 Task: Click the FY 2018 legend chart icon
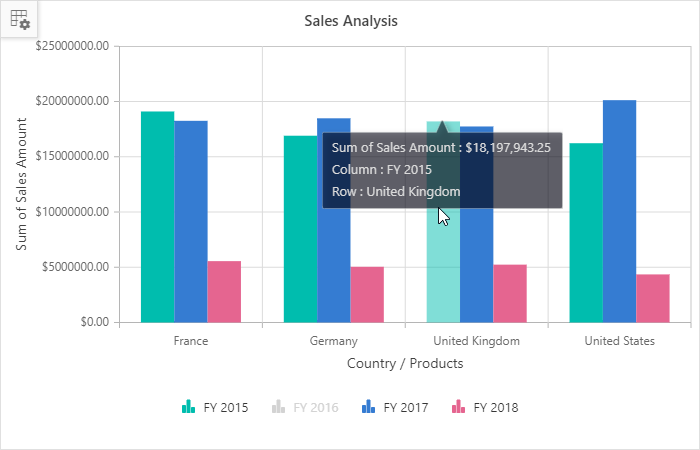click(458, 407)
